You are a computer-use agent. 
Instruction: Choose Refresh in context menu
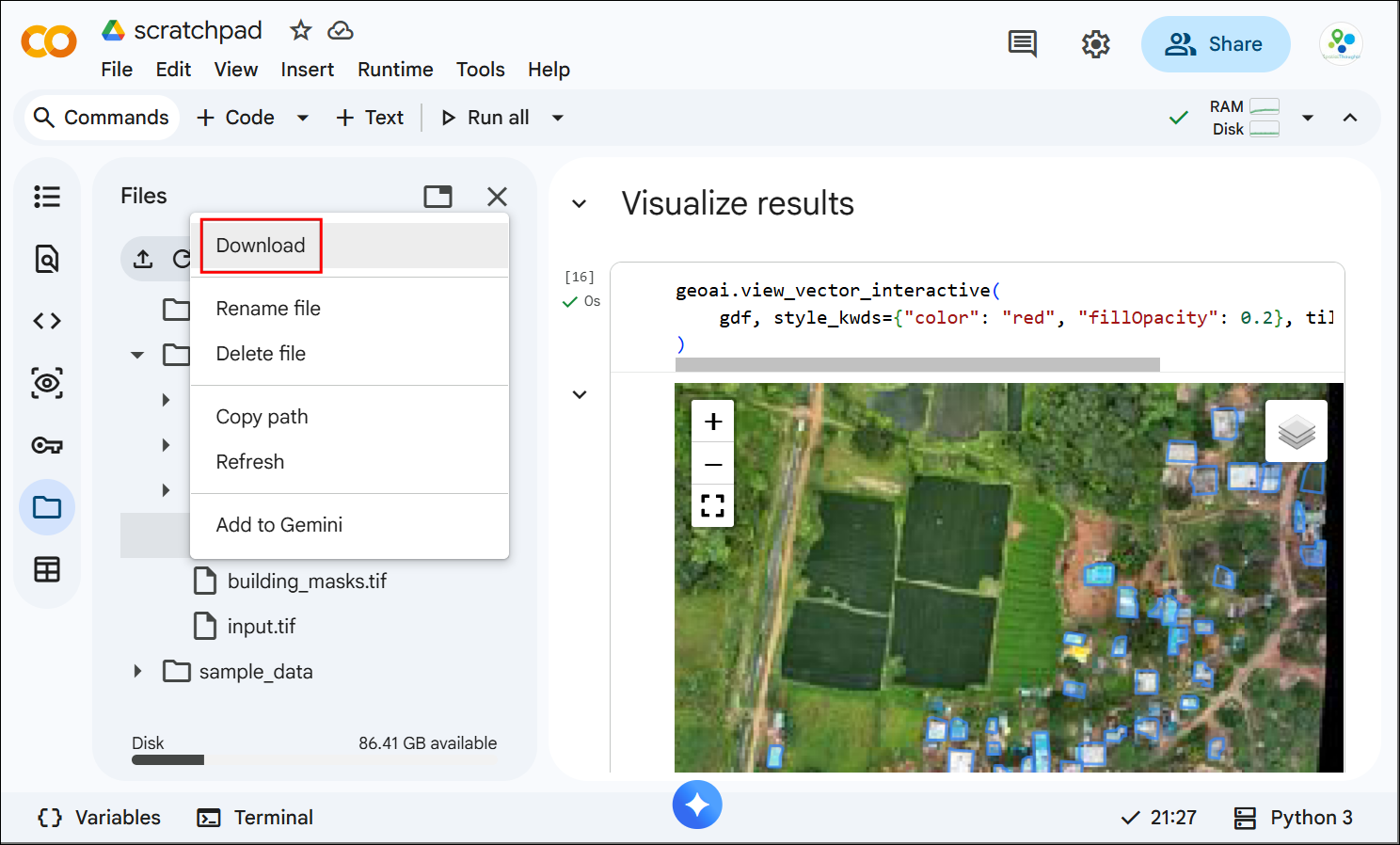349,462
